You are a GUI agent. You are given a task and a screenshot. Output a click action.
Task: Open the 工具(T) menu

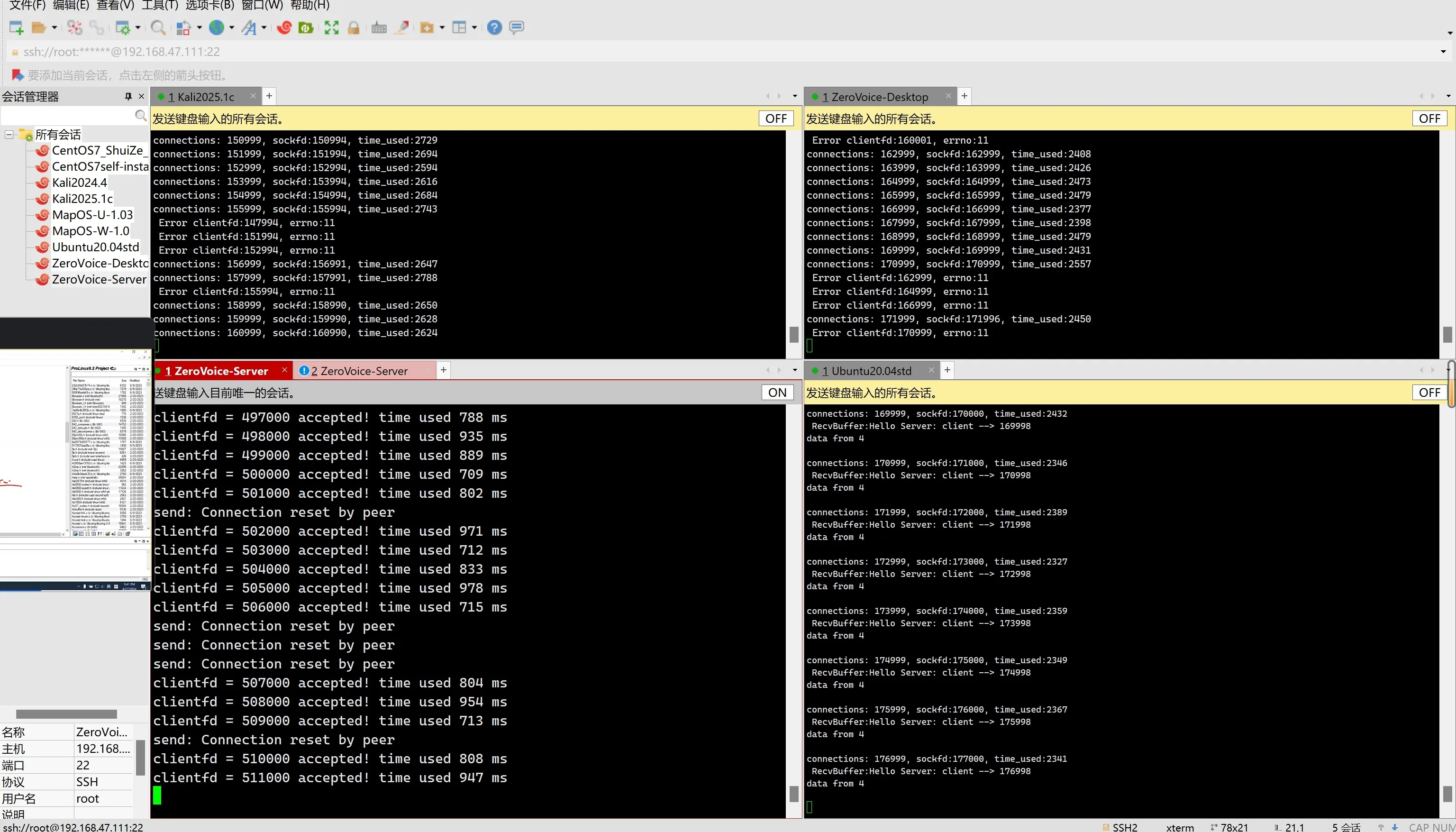point(159,5)
